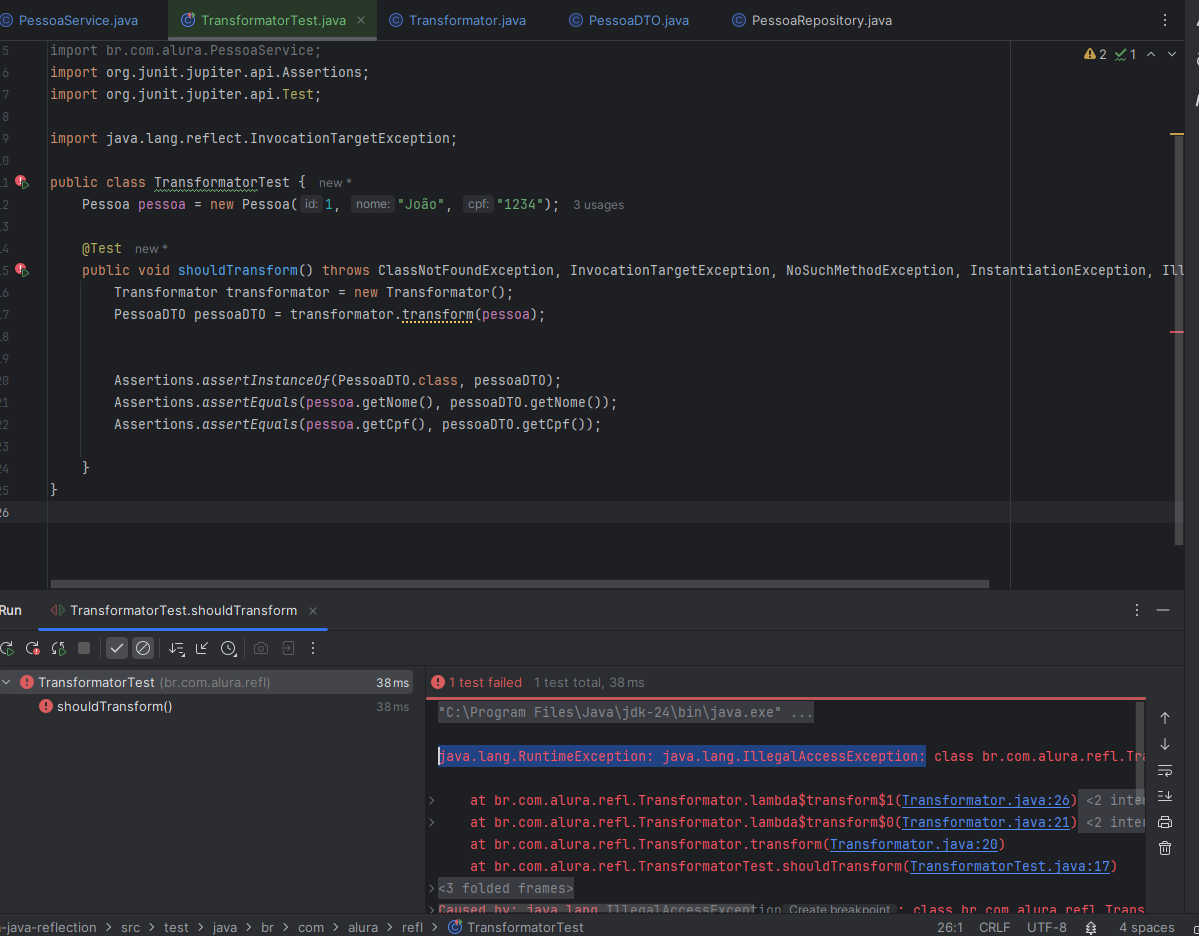Screen dimensions: 1199x936
Task: Click 'alura' breadcrumb in navigation bar
Action: click(362, 928)
